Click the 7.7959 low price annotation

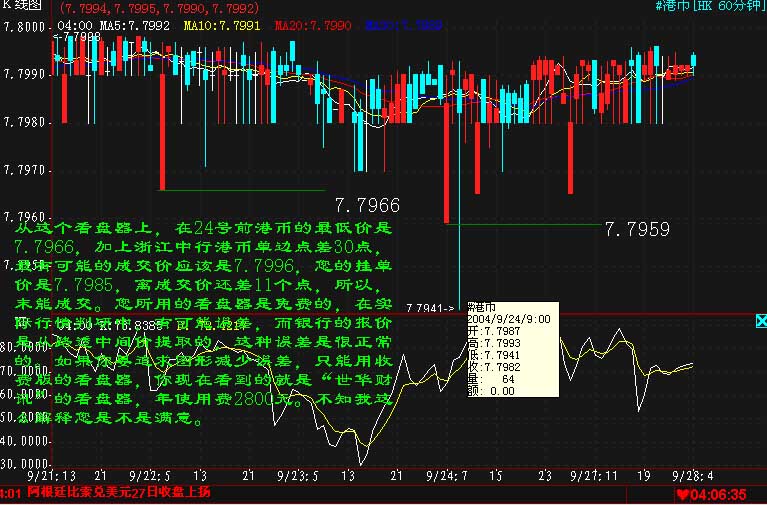[637, 229]
